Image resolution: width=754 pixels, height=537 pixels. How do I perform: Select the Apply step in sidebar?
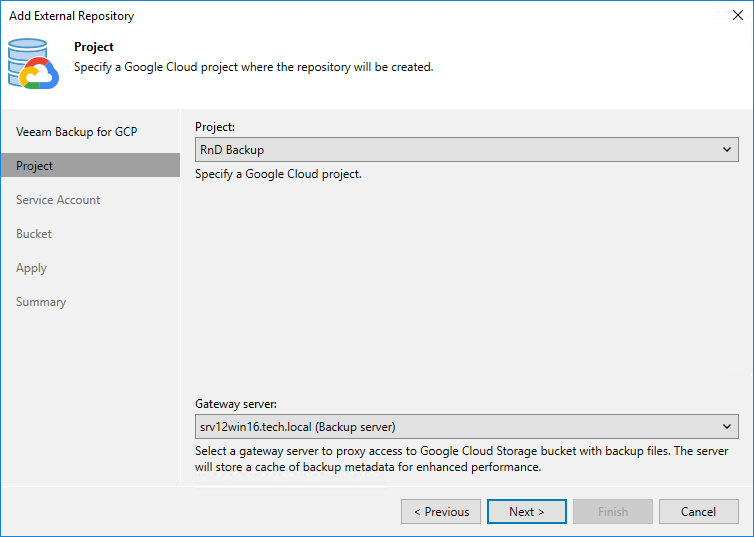(31, 268)
